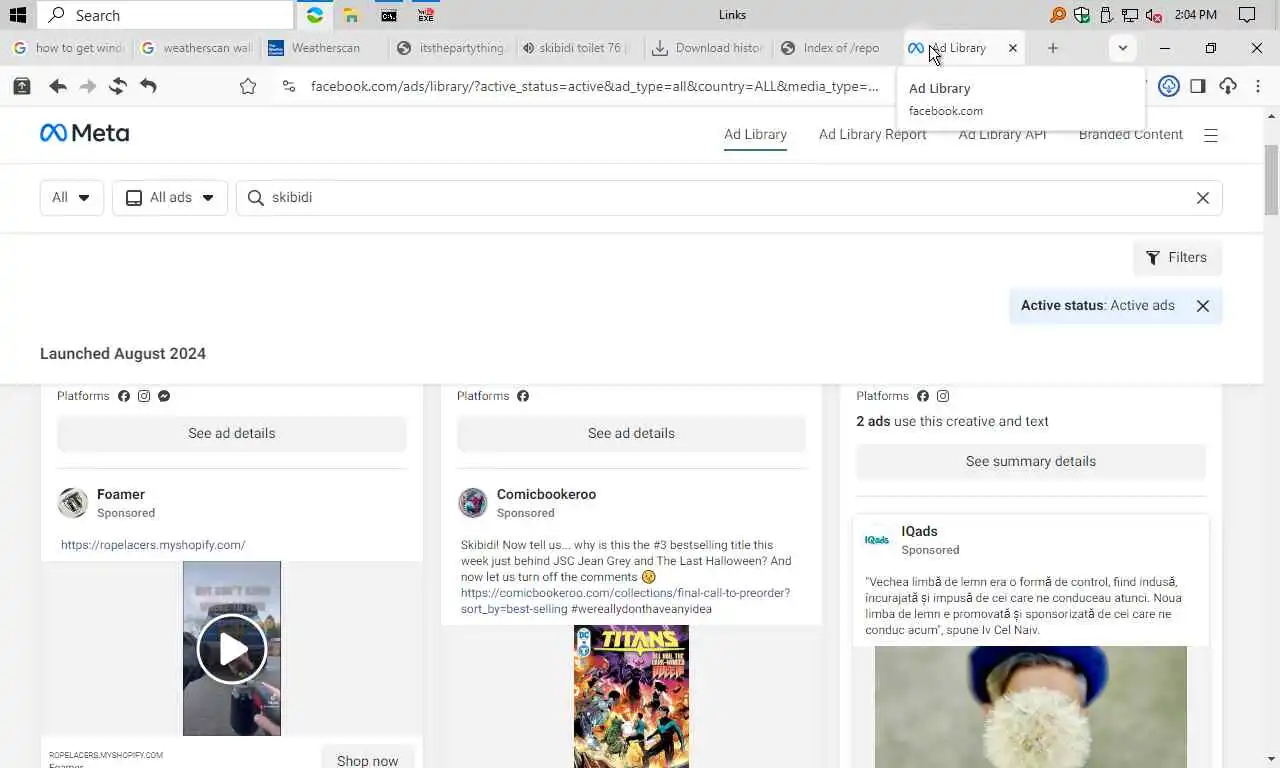
Task: Open ropelacers.myshopify.com link
Action: point(153,545)
